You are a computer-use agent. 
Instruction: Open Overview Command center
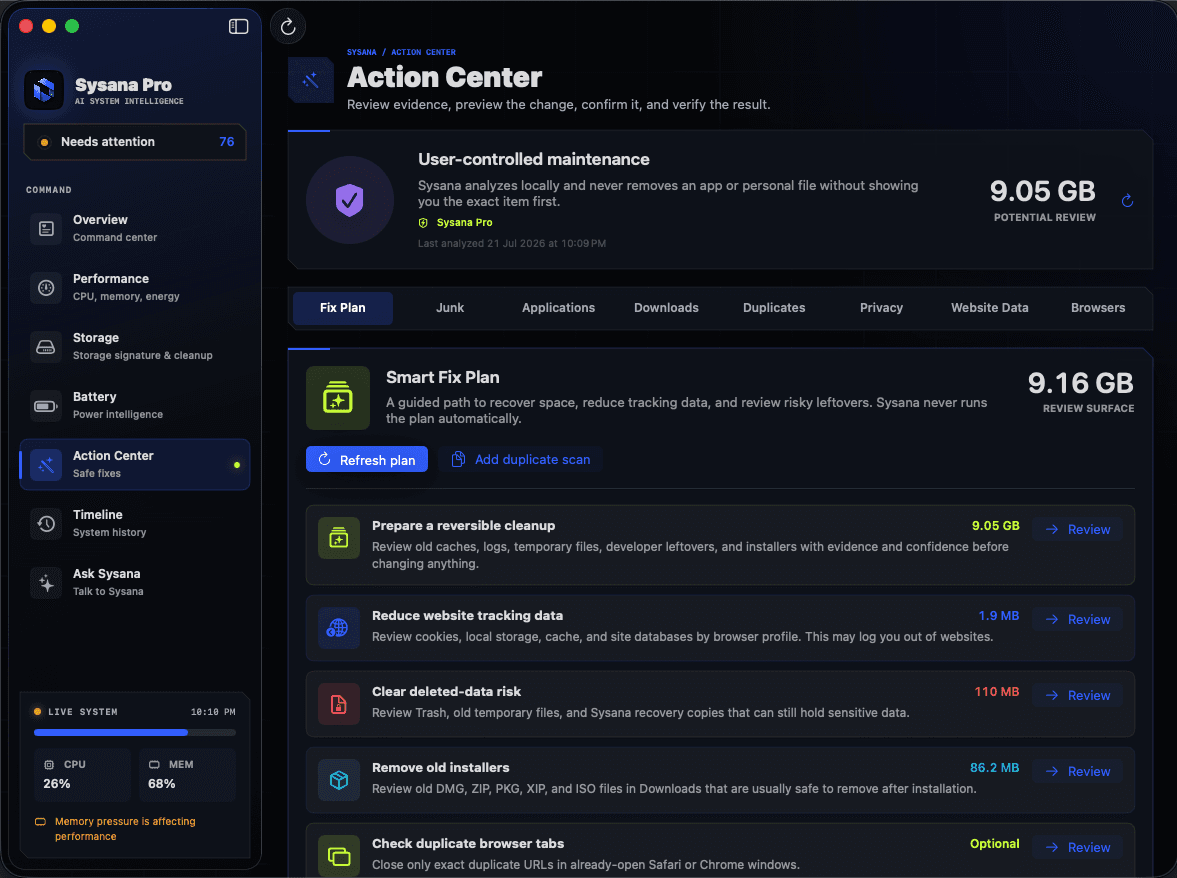135,228
